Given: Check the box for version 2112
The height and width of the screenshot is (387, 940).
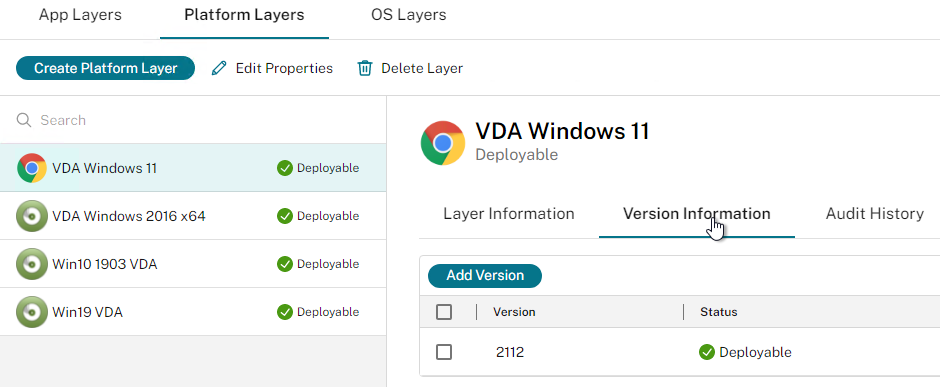Looking at the screenshot, I should tap(444, 352).
